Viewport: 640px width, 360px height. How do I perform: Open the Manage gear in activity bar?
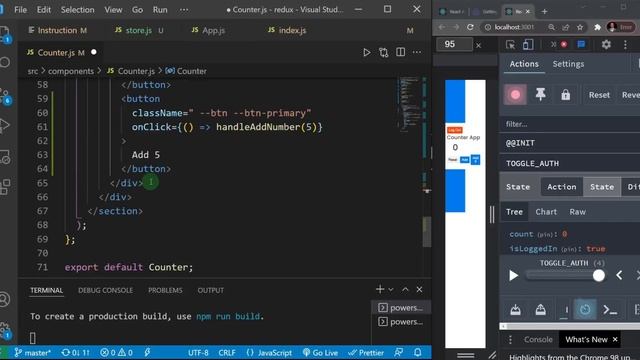6,329
